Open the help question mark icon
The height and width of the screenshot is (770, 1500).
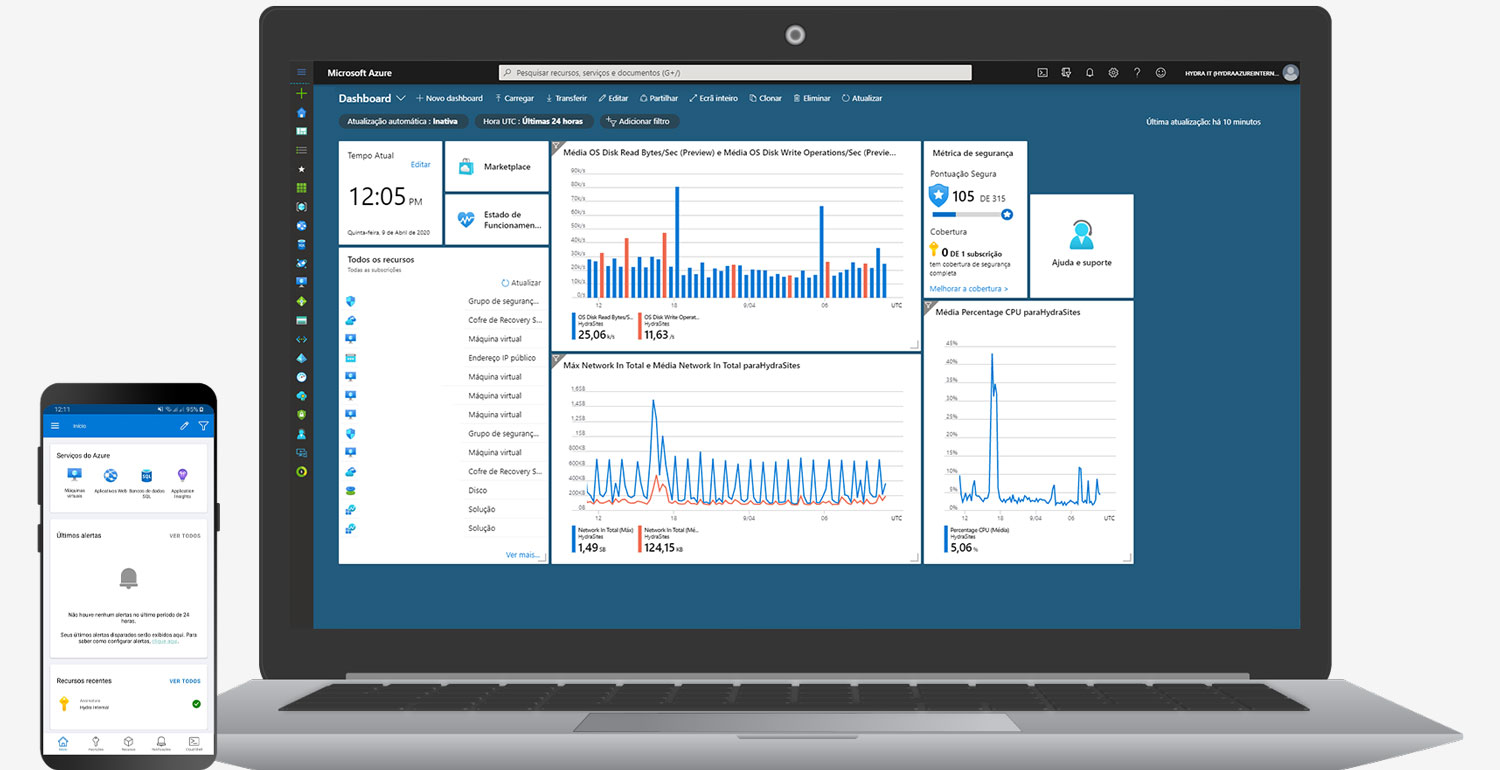click(x=1137, y=72)
